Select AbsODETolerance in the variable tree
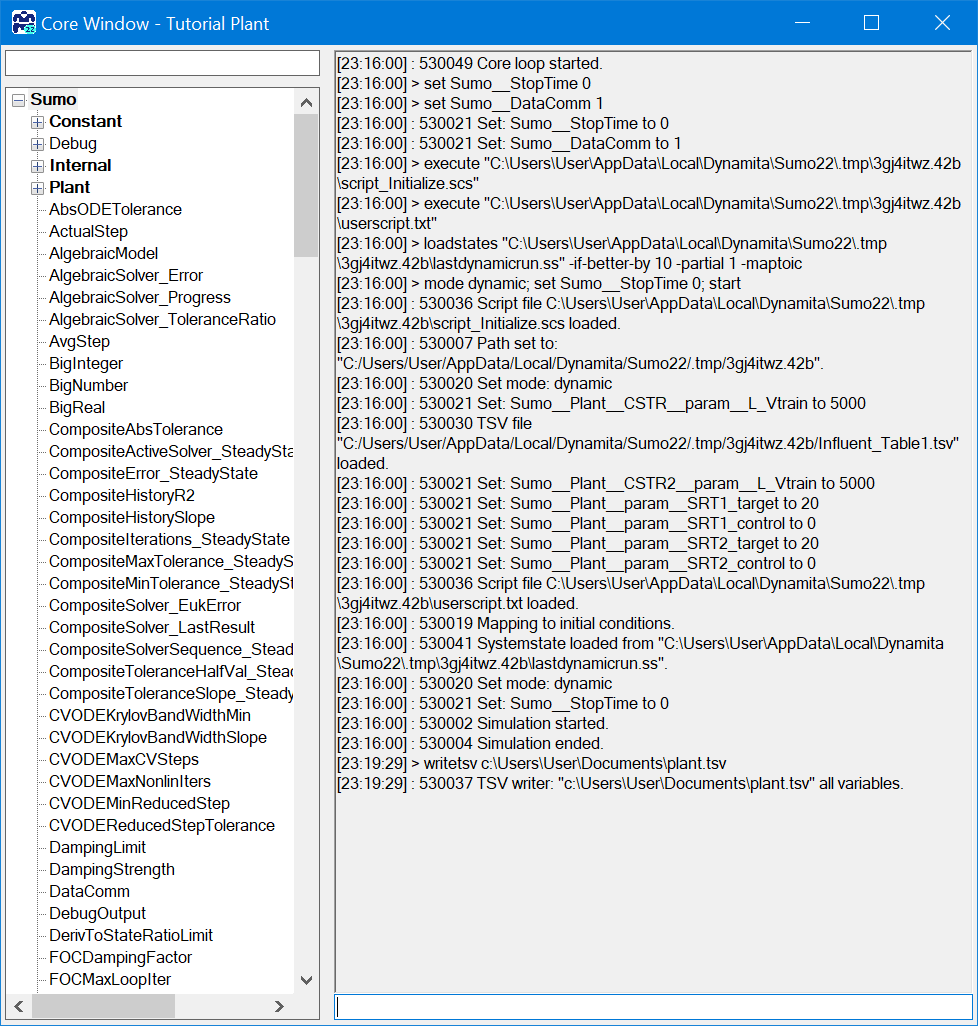Viewport: 978px width, 1026px height. click(x=115, y=210)
